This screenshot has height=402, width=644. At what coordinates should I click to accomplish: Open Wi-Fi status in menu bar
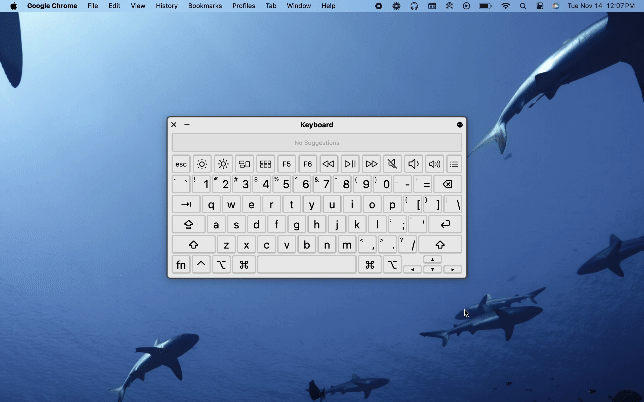point(505,6)
